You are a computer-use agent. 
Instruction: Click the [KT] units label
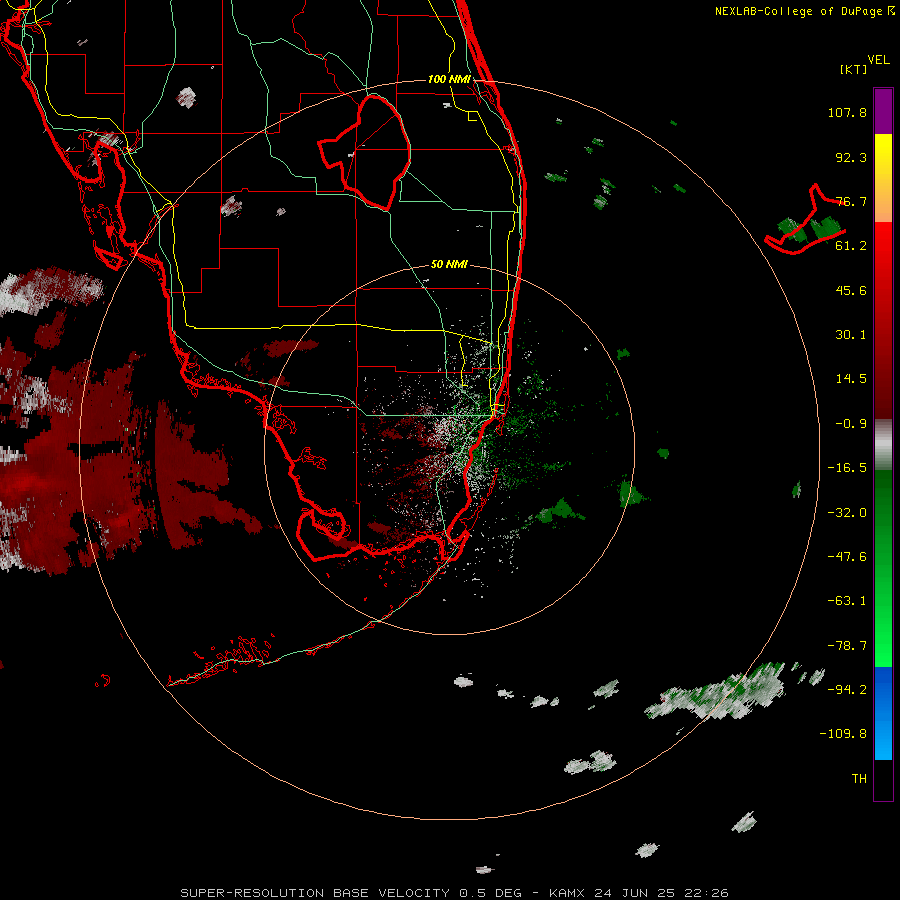tap(853, 69)
